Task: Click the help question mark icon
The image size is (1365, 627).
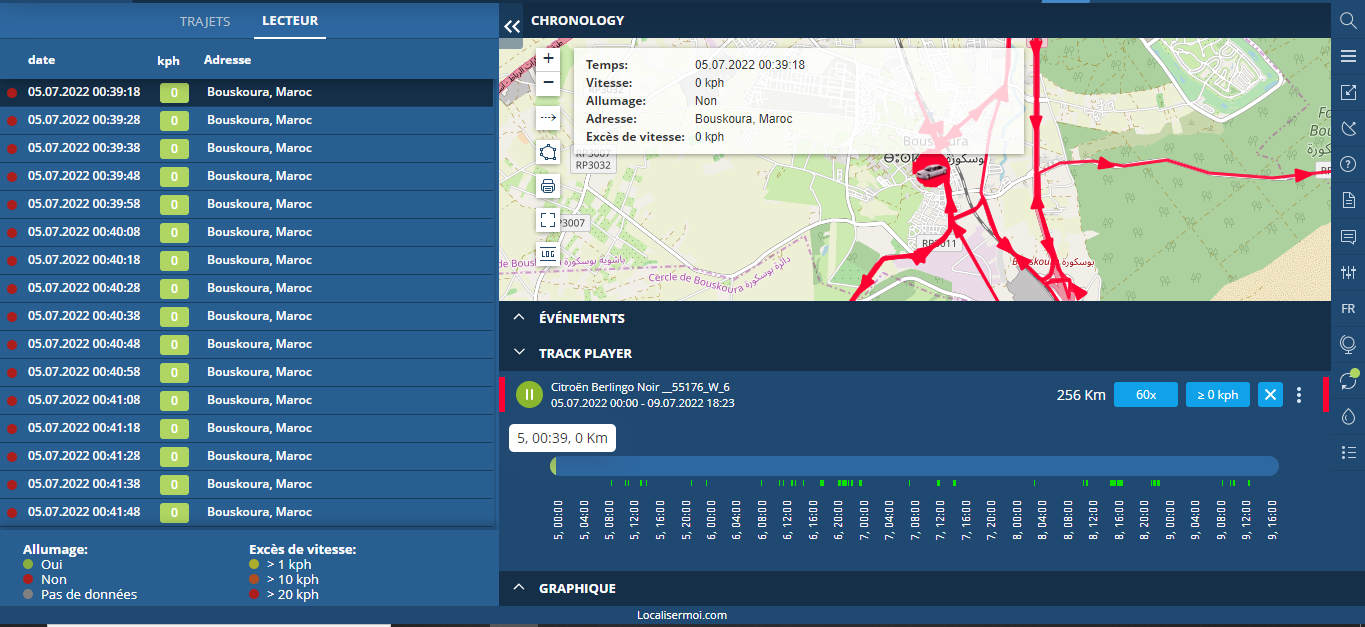Action: coord(1348,164)
